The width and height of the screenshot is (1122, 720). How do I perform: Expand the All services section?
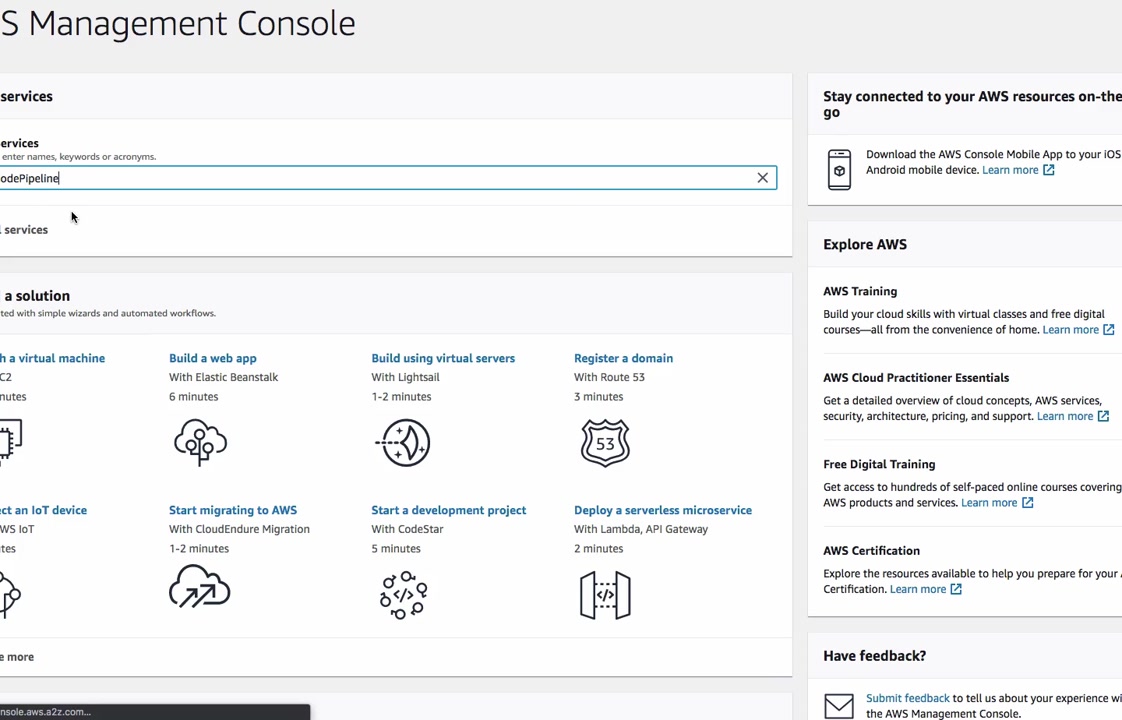click(x=25, y=230)
